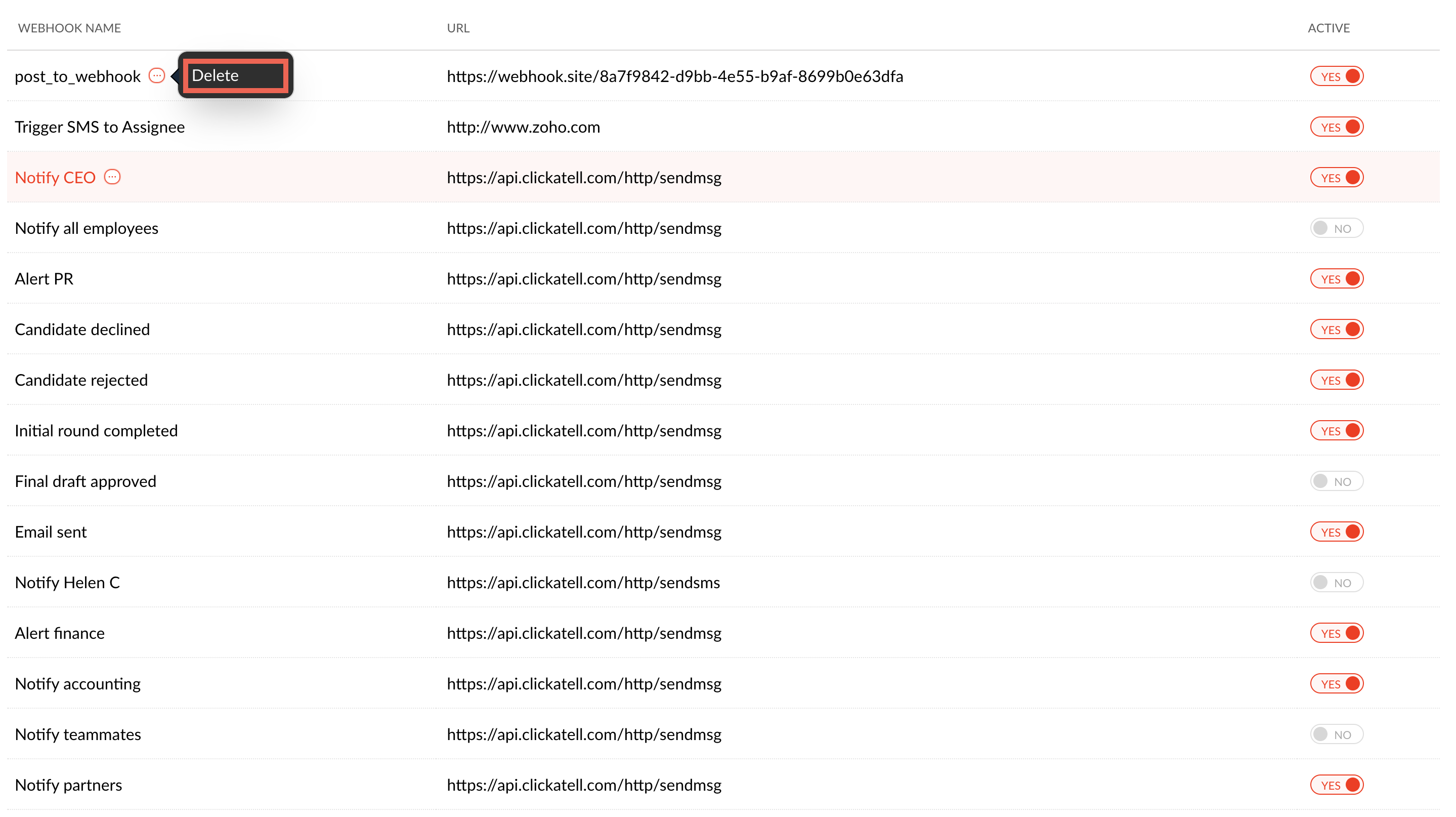Click the http://www.zoho.com URL

coord(524,127)
